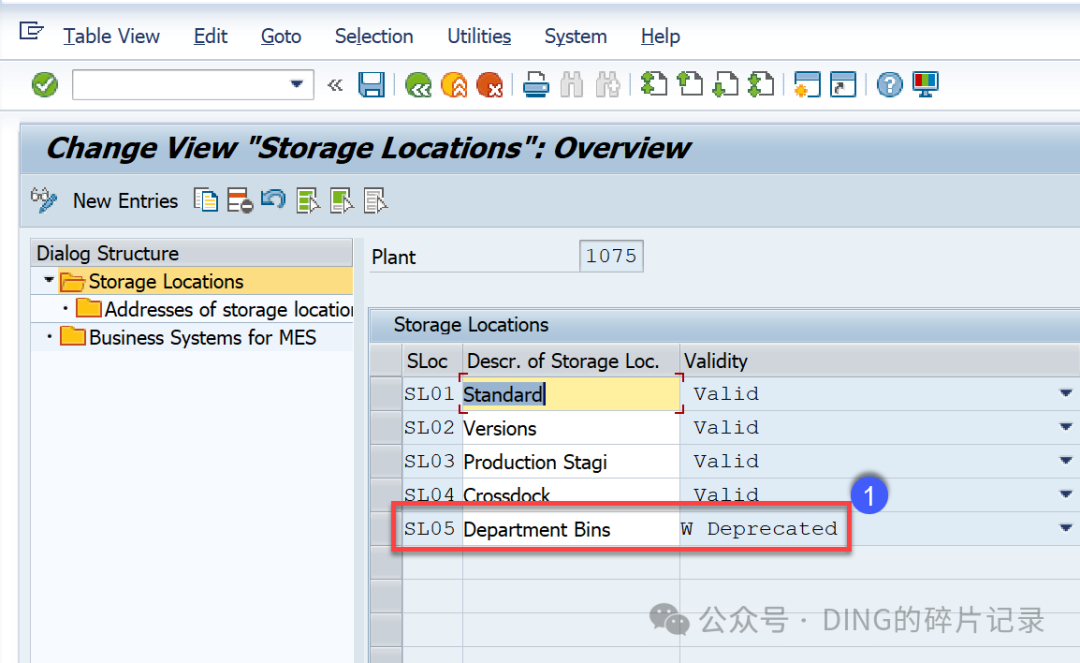Click the Descr. of Storage Loc. column header

tap(571, 361)
